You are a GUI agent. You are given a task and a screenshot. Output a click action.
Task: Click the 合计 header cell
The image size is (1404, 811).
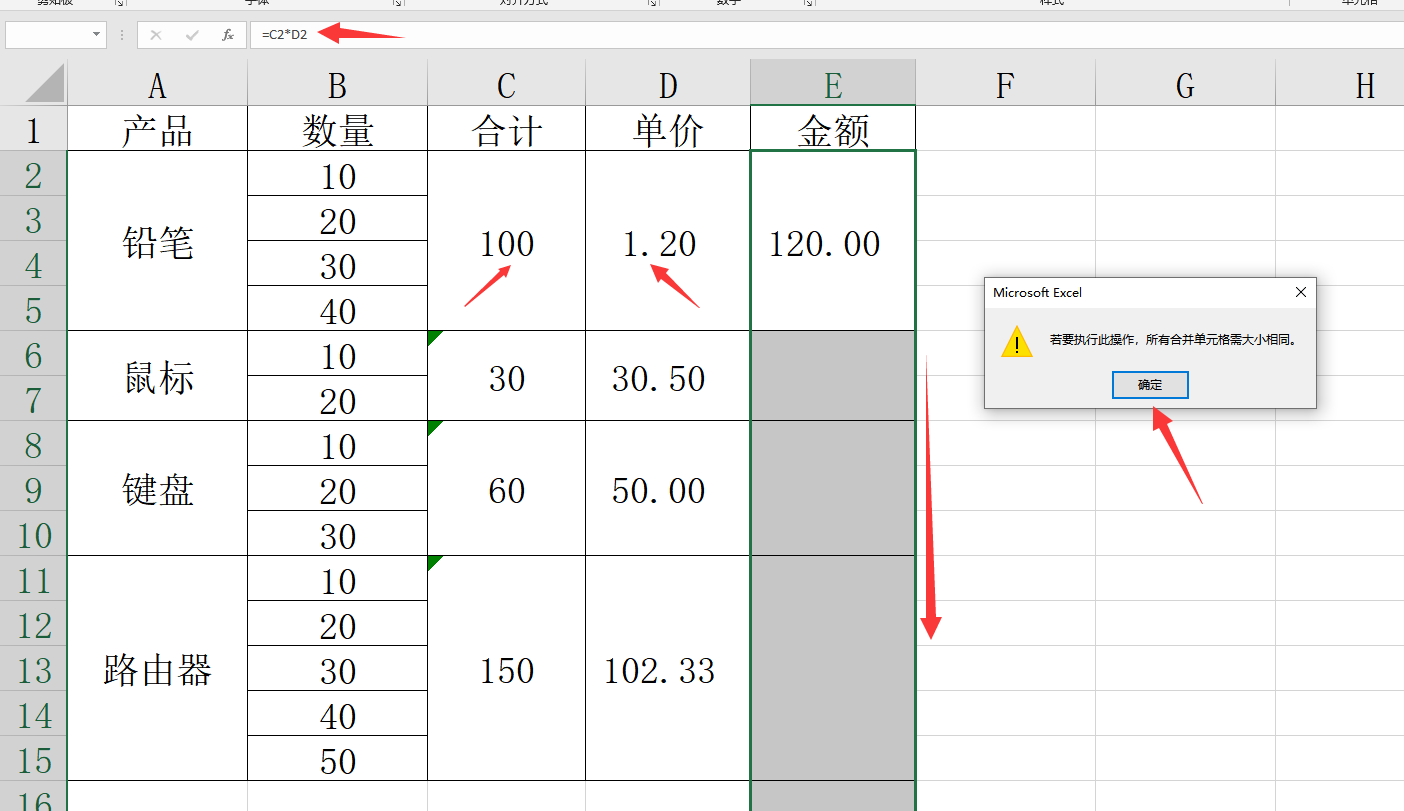pos(506,128)
